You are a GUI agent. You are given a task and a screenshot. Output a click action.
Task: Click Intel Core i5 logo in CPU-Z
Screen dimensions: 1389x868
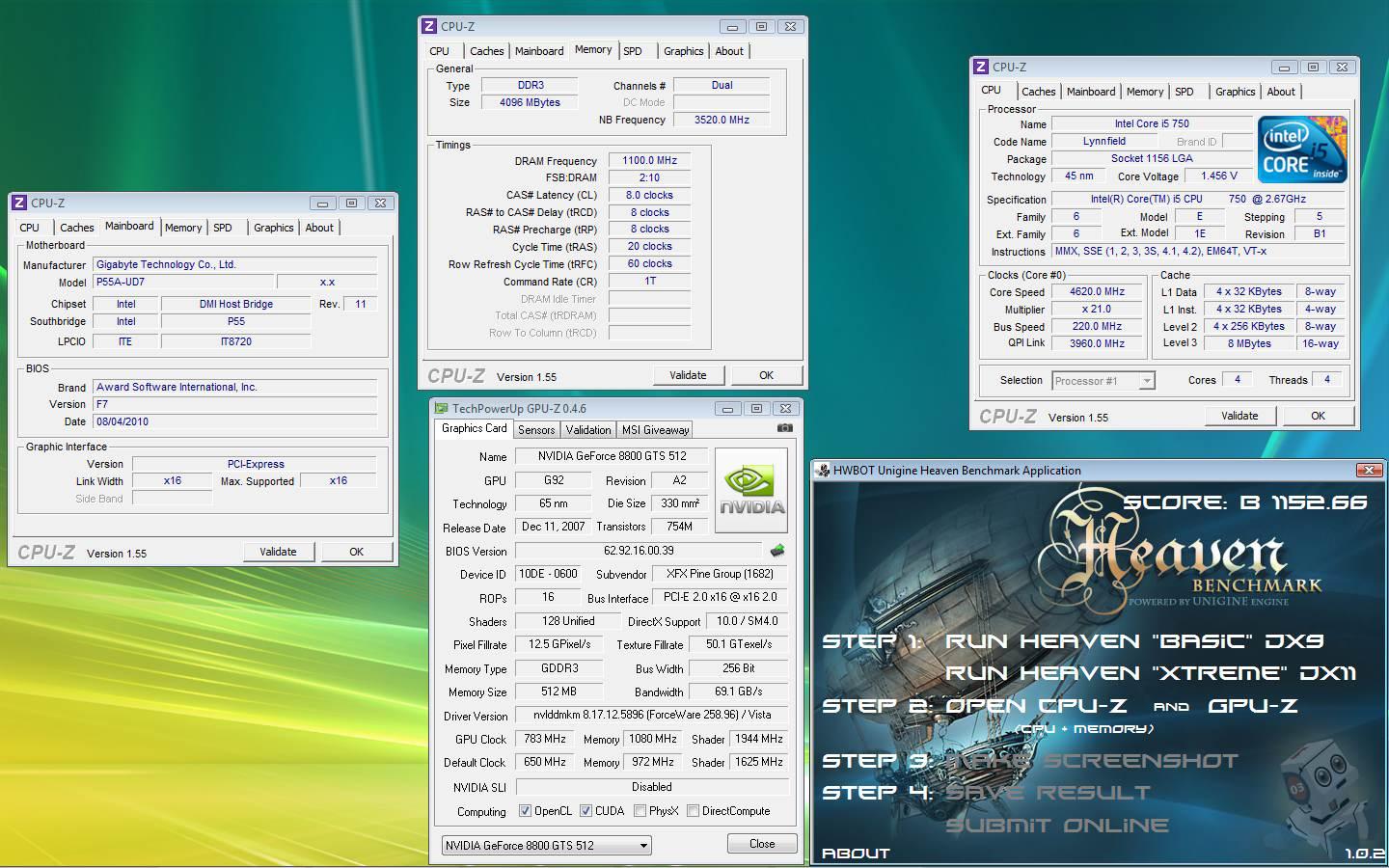click(x=1303, y=149)
